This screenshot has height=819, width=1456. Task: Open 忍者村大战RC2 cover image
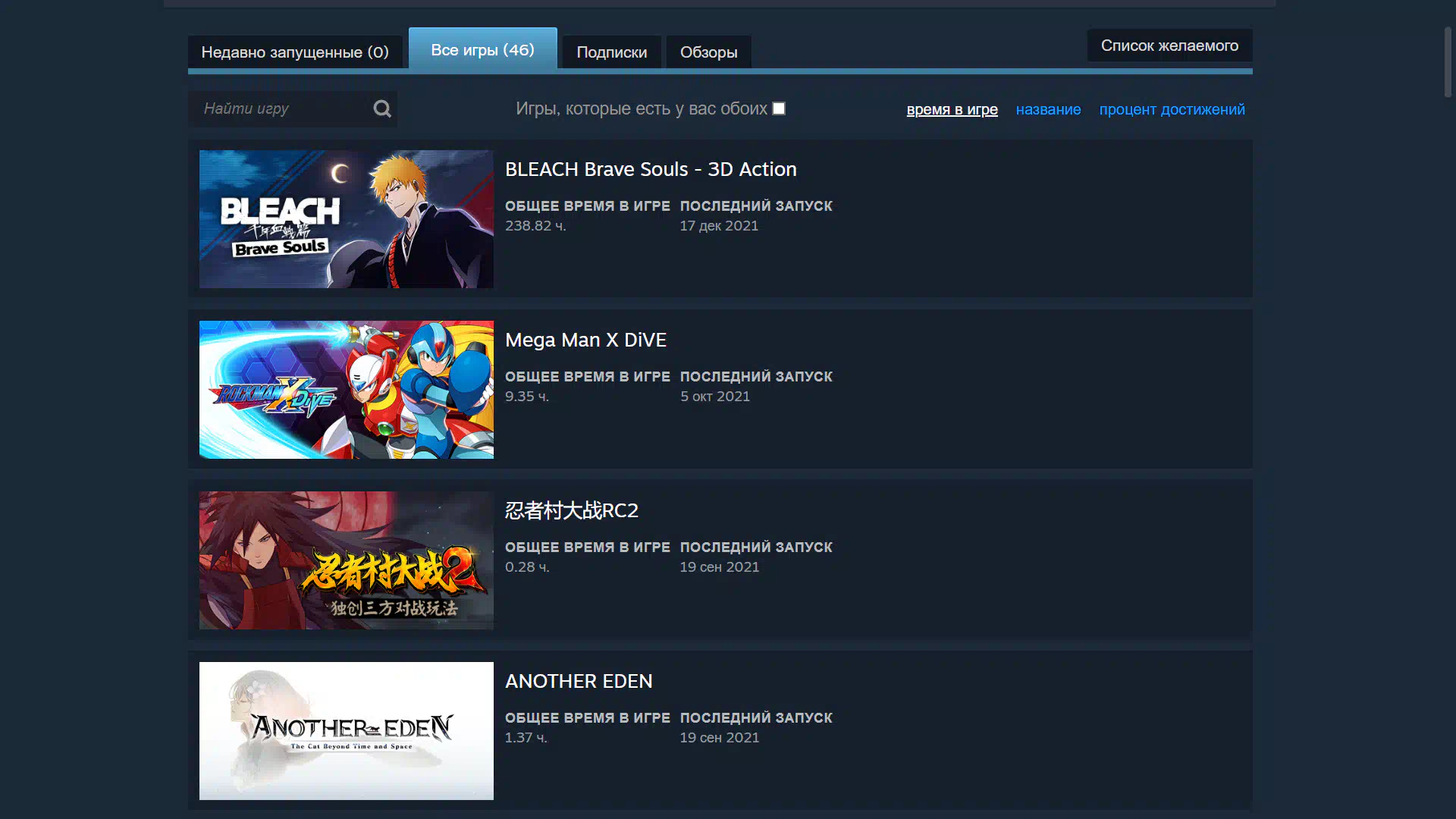click(x=347, y=560)
